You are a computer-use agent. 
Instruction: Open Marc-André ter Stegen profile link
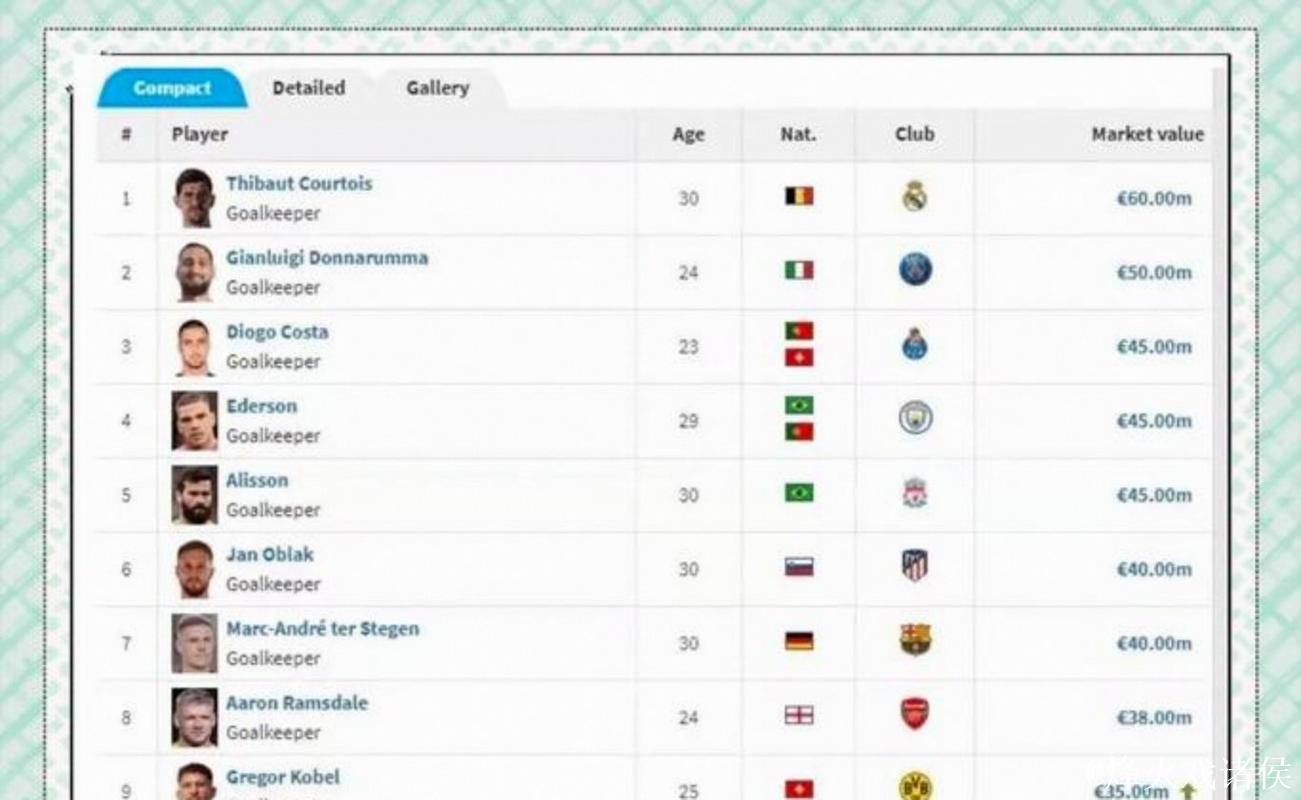point(322,629)
